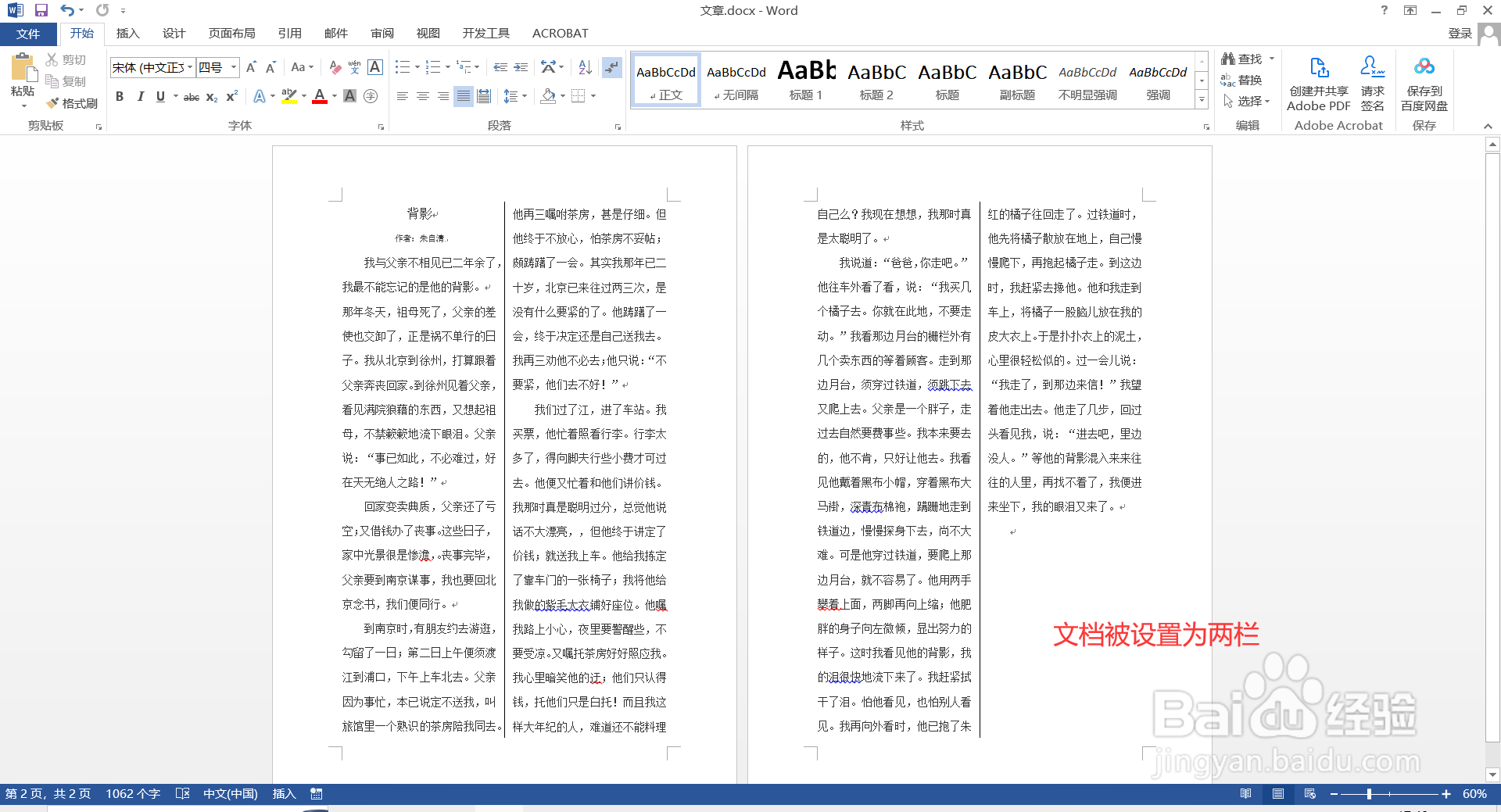Center align the paragraph
This screenshot has height=812, width=1501.
pyautogui.click(x=423, y=96)
